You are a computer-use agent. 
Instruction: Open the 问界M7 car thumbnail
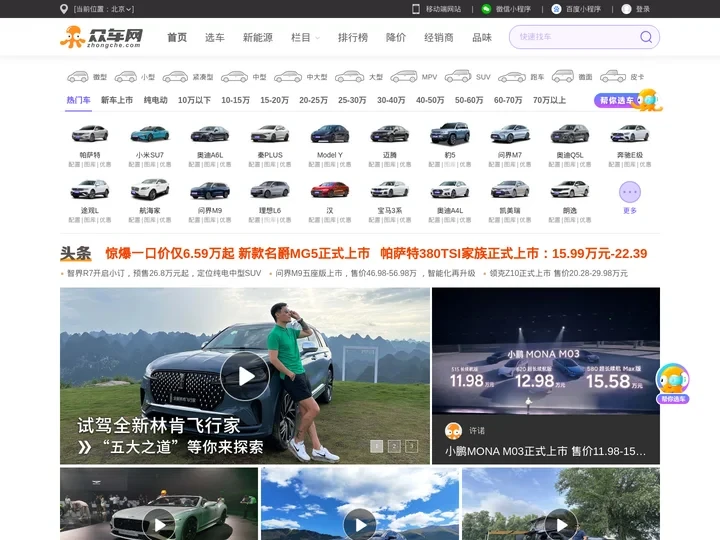point(510,134)
